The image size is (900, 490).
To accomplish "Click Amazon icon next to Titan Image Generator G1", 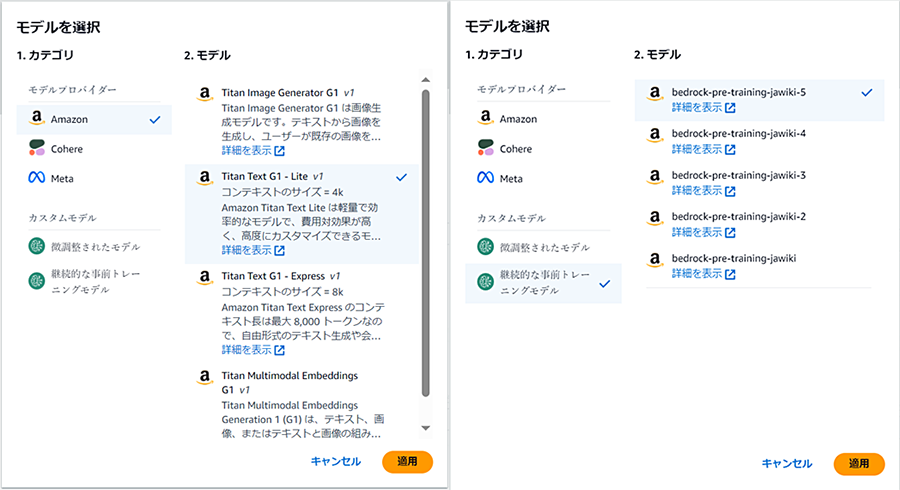I will 205,94.
